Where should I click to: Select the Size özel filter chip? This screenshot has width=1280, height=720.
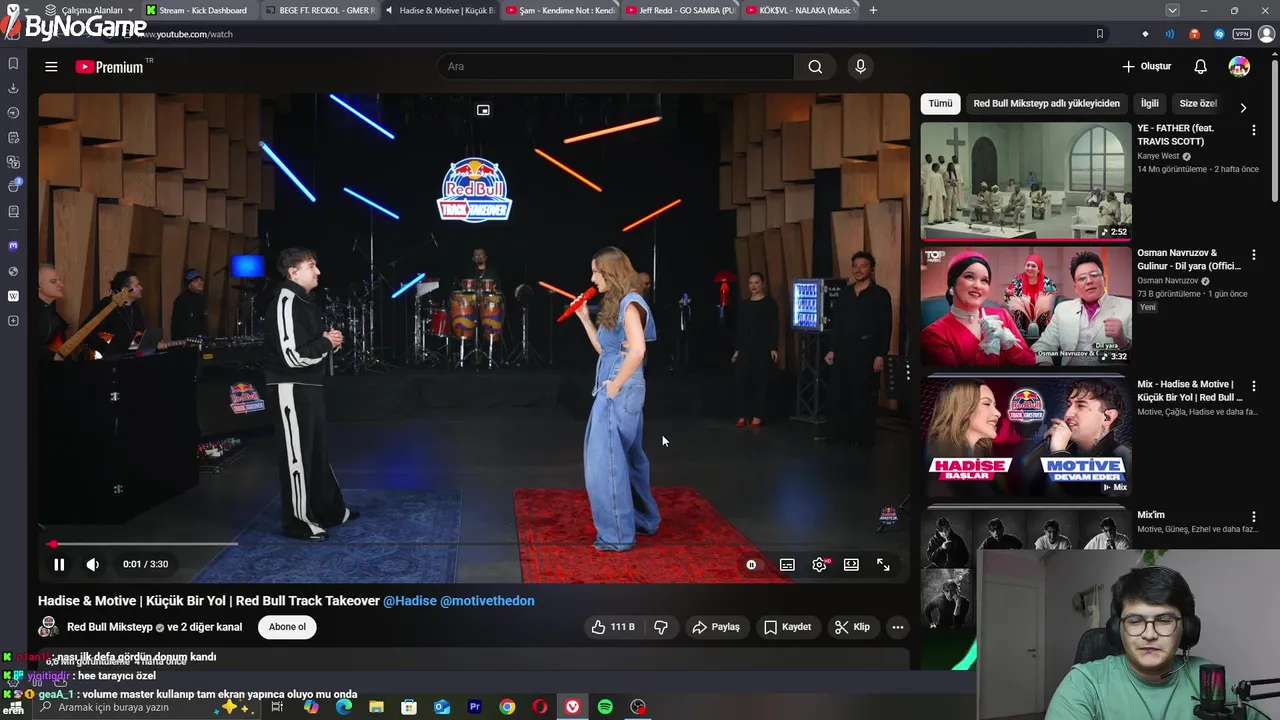1198,104
